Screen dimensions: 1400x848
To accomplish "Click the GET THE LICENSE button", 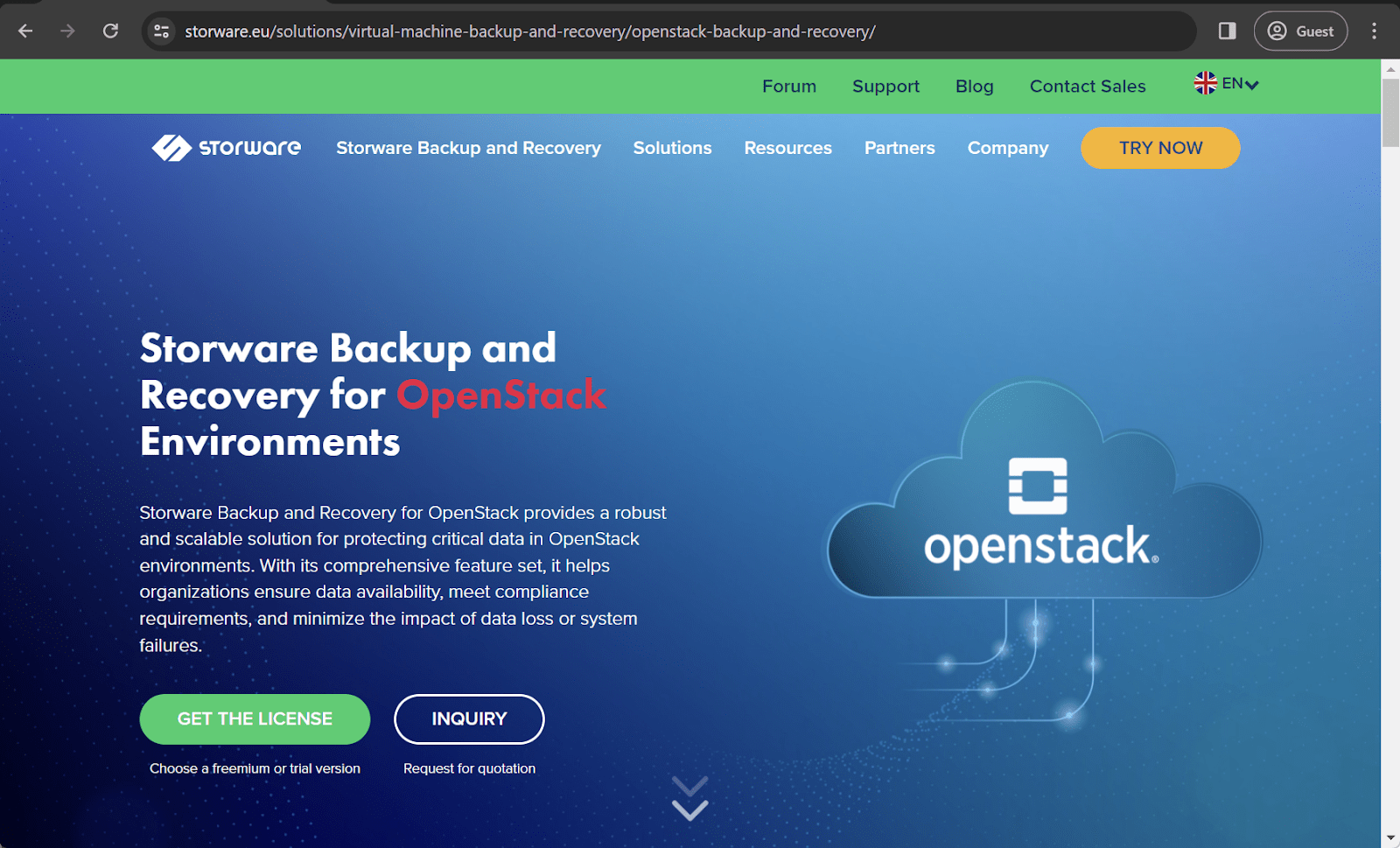I will pyautogui.click(x=255, y=718).
